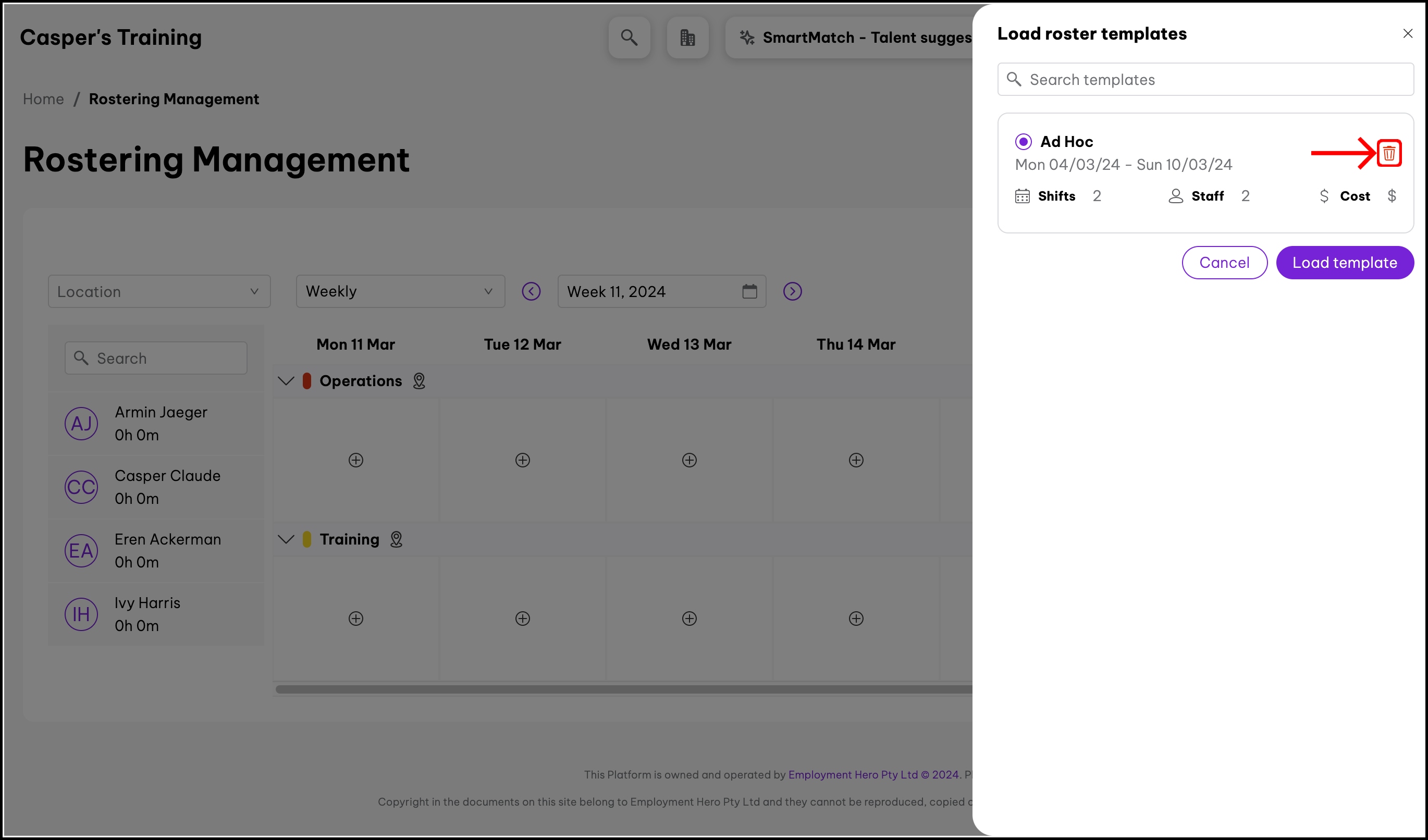Collapse the Operations group chevron
This screenshot has width=1428, height=840.
(x=286, y=380)
